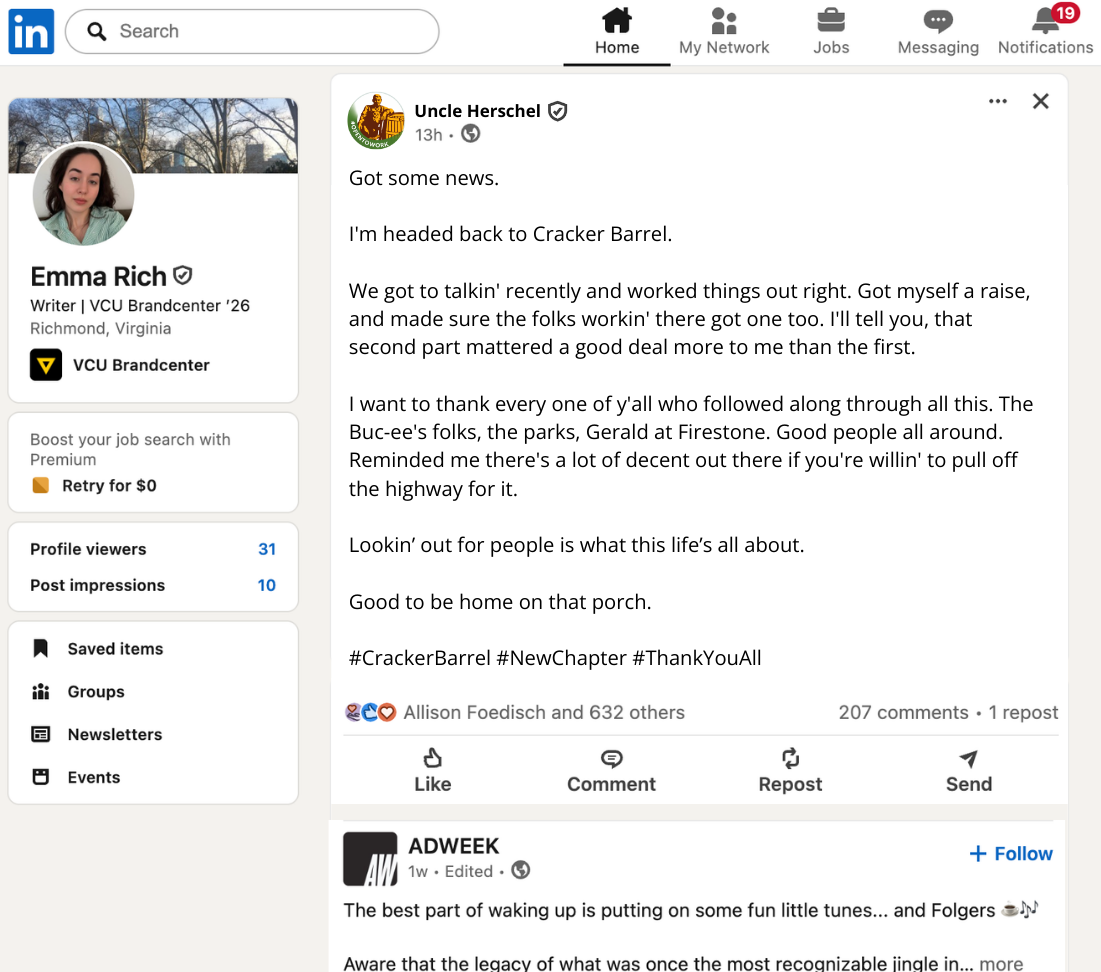1101x972 pixels.
Task: Click the ADWEEK logo thumbnail
Action: [x=370, y=859]
